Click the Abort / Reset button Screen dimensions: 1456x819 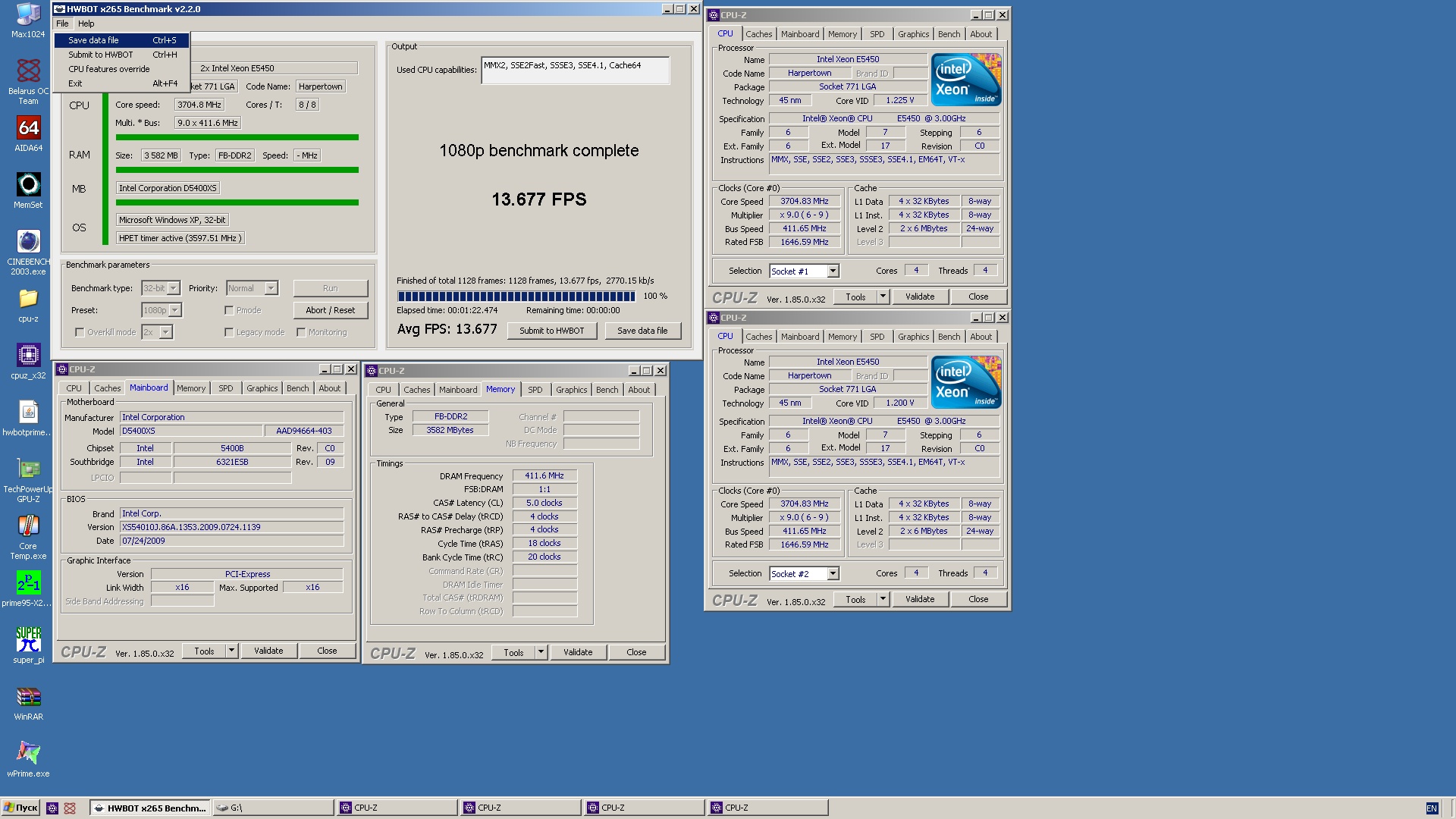(330, 310)
